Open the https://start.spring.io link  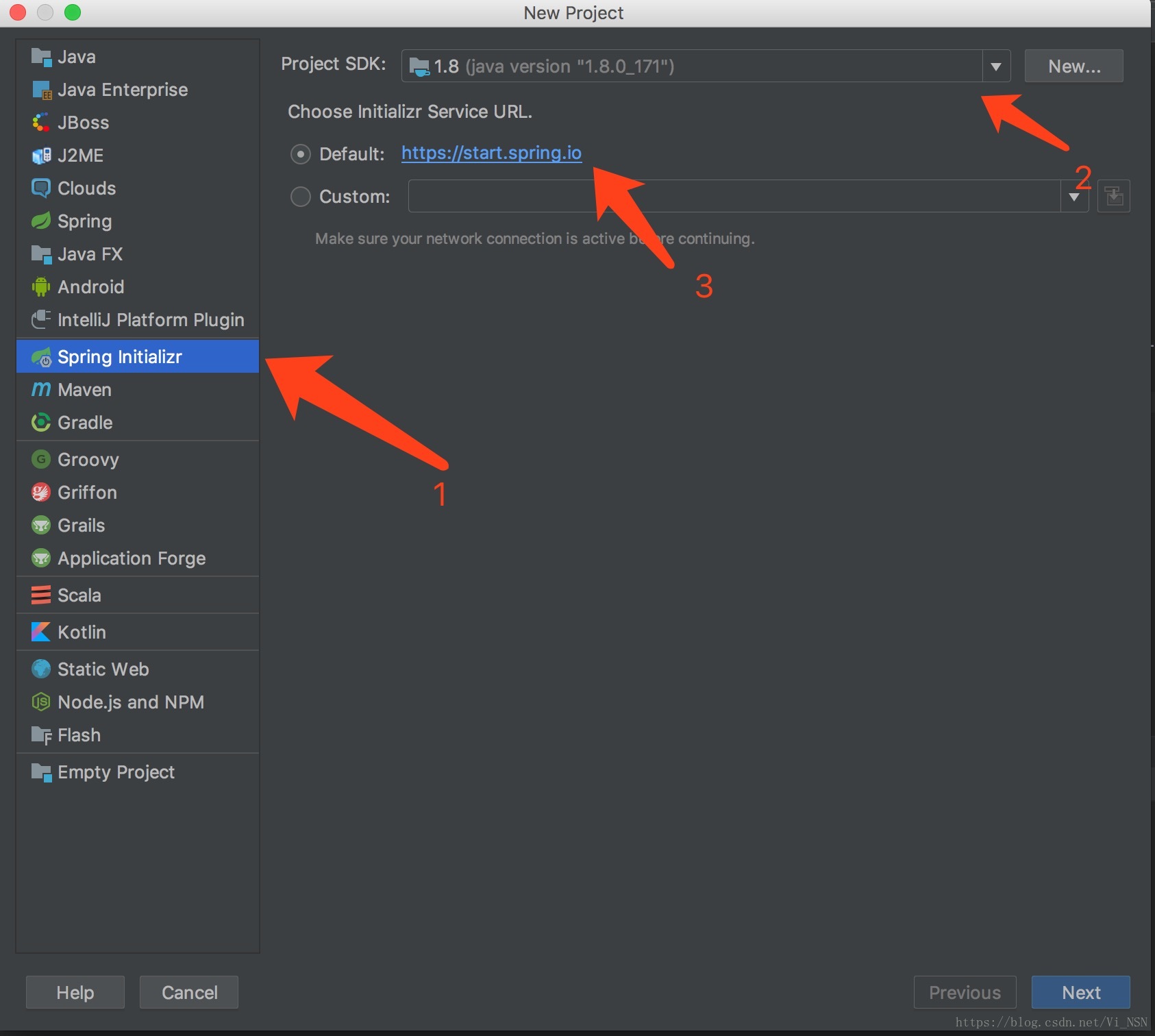(491, 153)
